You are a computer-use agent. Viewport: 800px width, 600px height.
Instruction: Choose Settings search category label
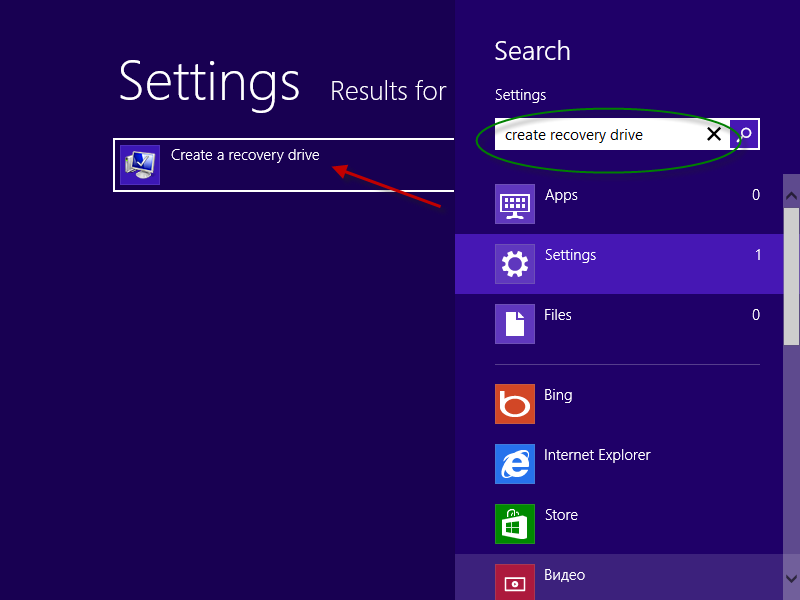[x=570, y=255]
